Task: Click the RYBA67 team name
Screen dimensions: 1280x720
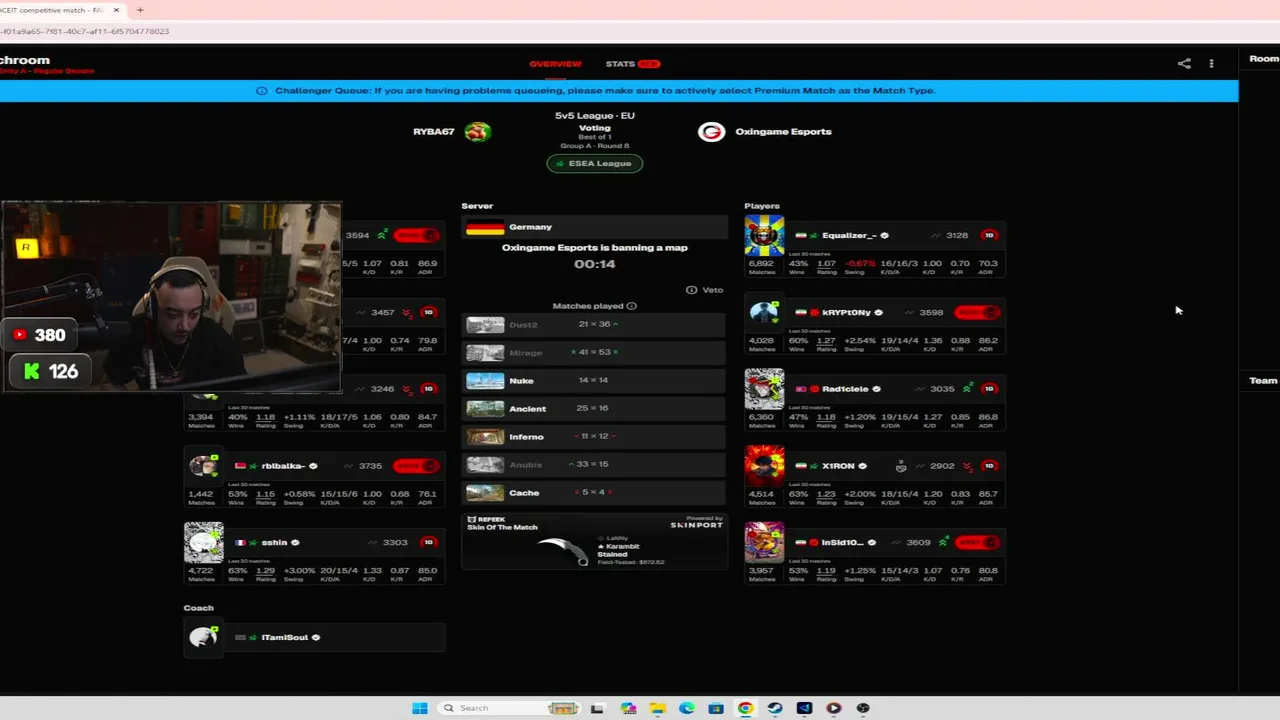Action: [434, 132]
